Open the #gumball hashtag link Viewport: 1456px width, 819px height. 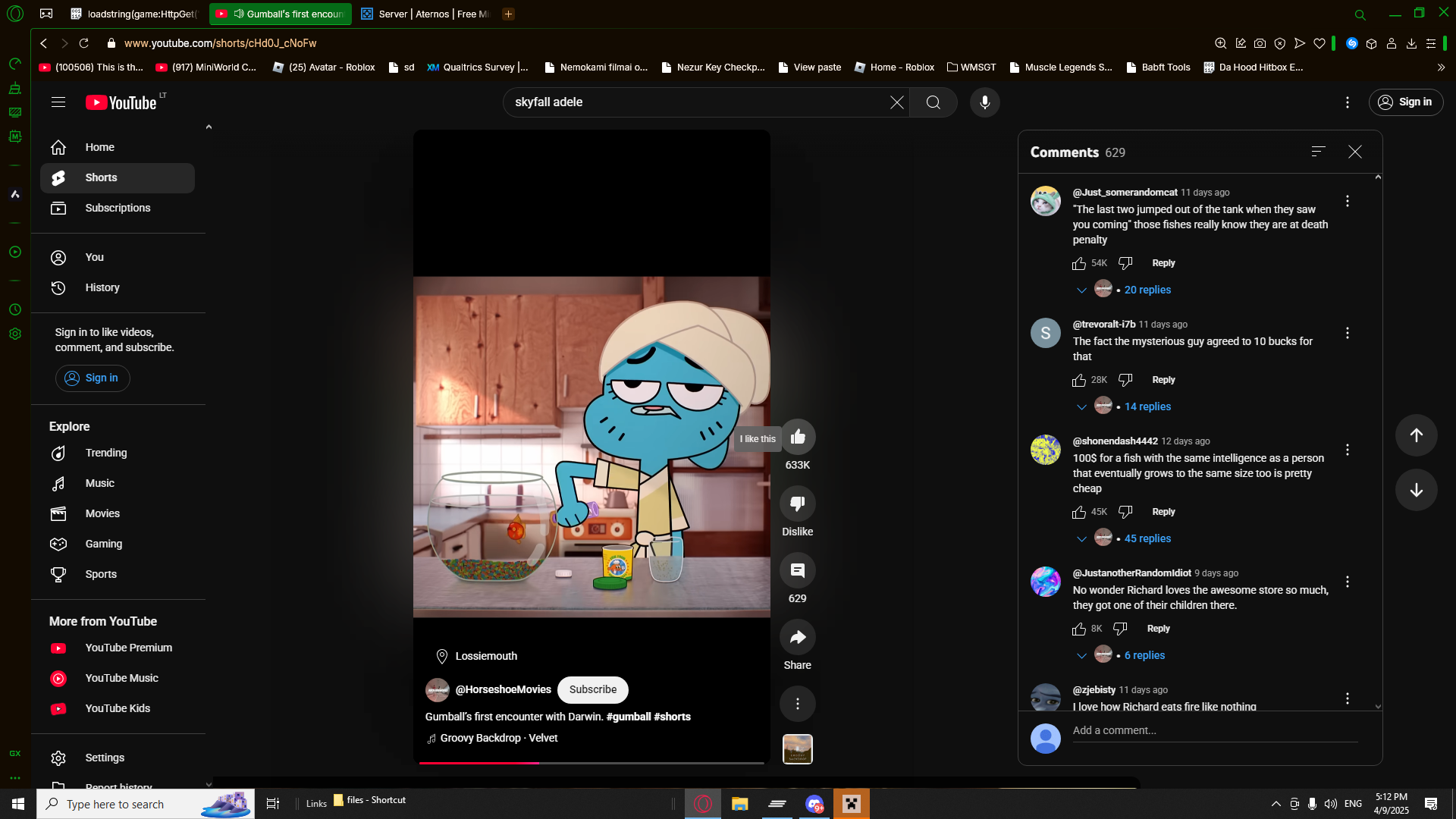(628, 717)
